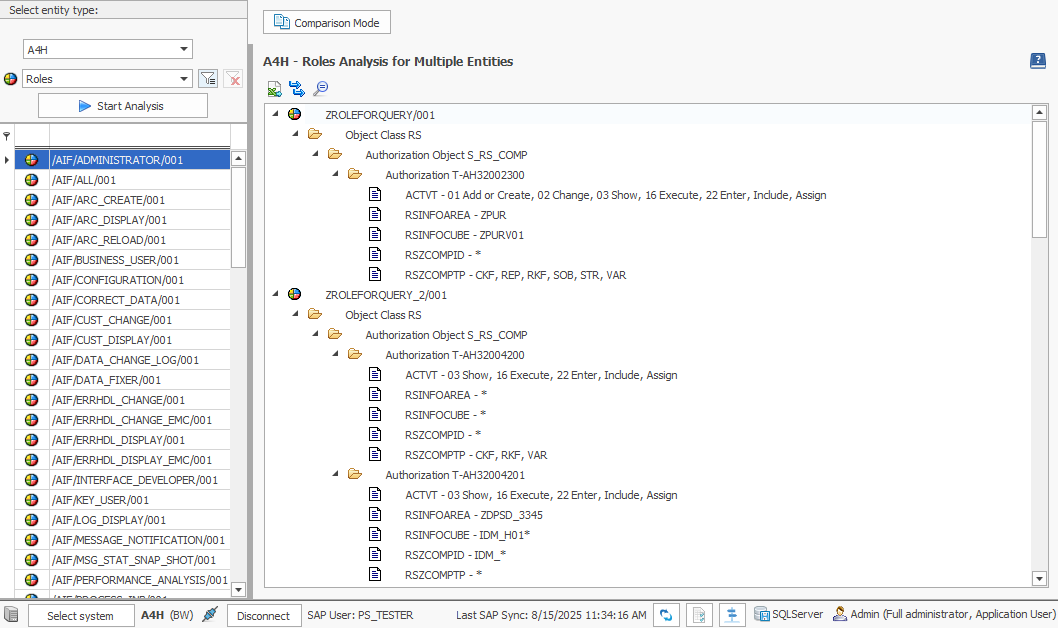
Task: Click the results tree scrollbar down arrow
Action: tap(1039, 578)
